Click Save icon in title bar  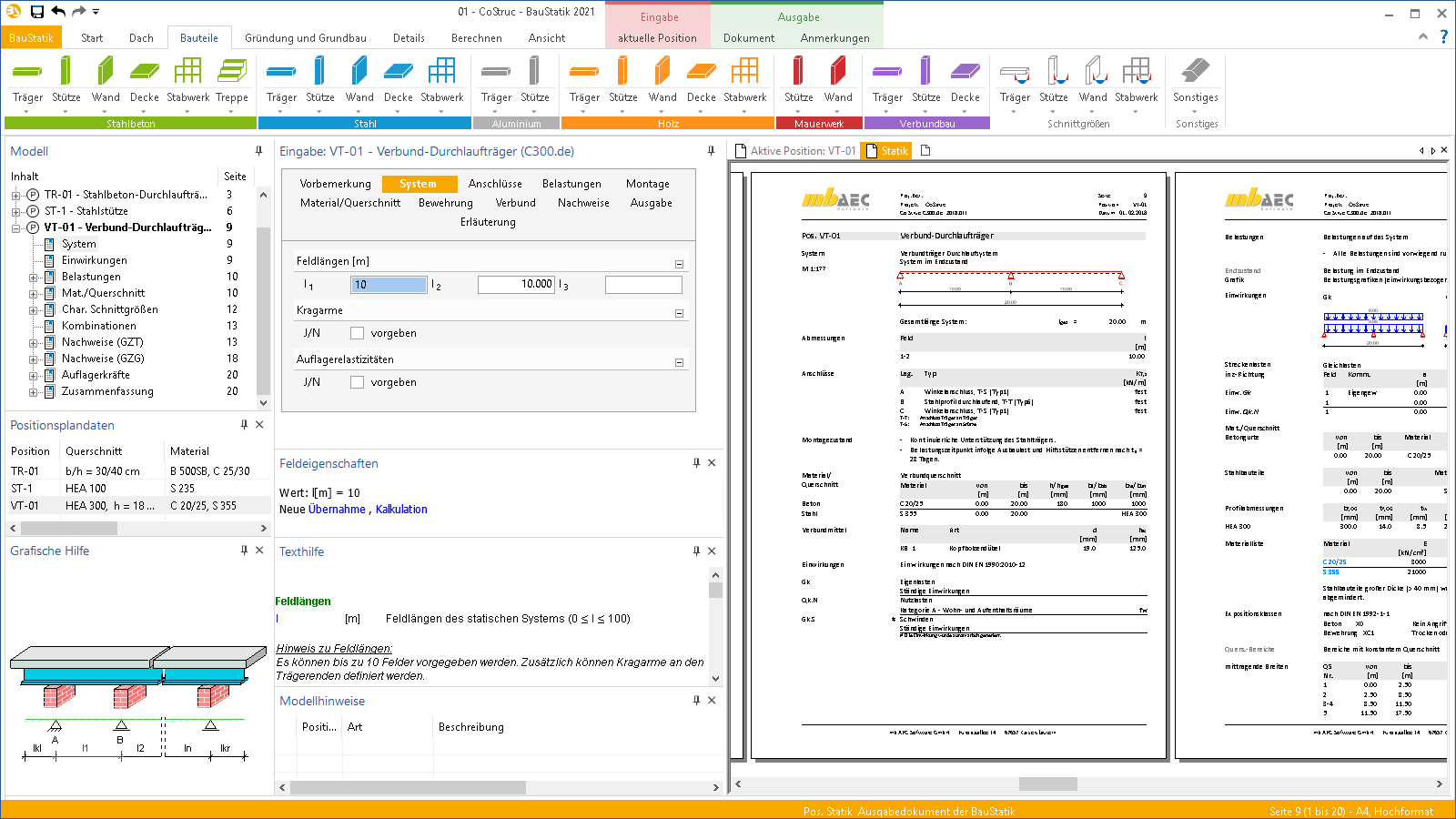[37, 11]
